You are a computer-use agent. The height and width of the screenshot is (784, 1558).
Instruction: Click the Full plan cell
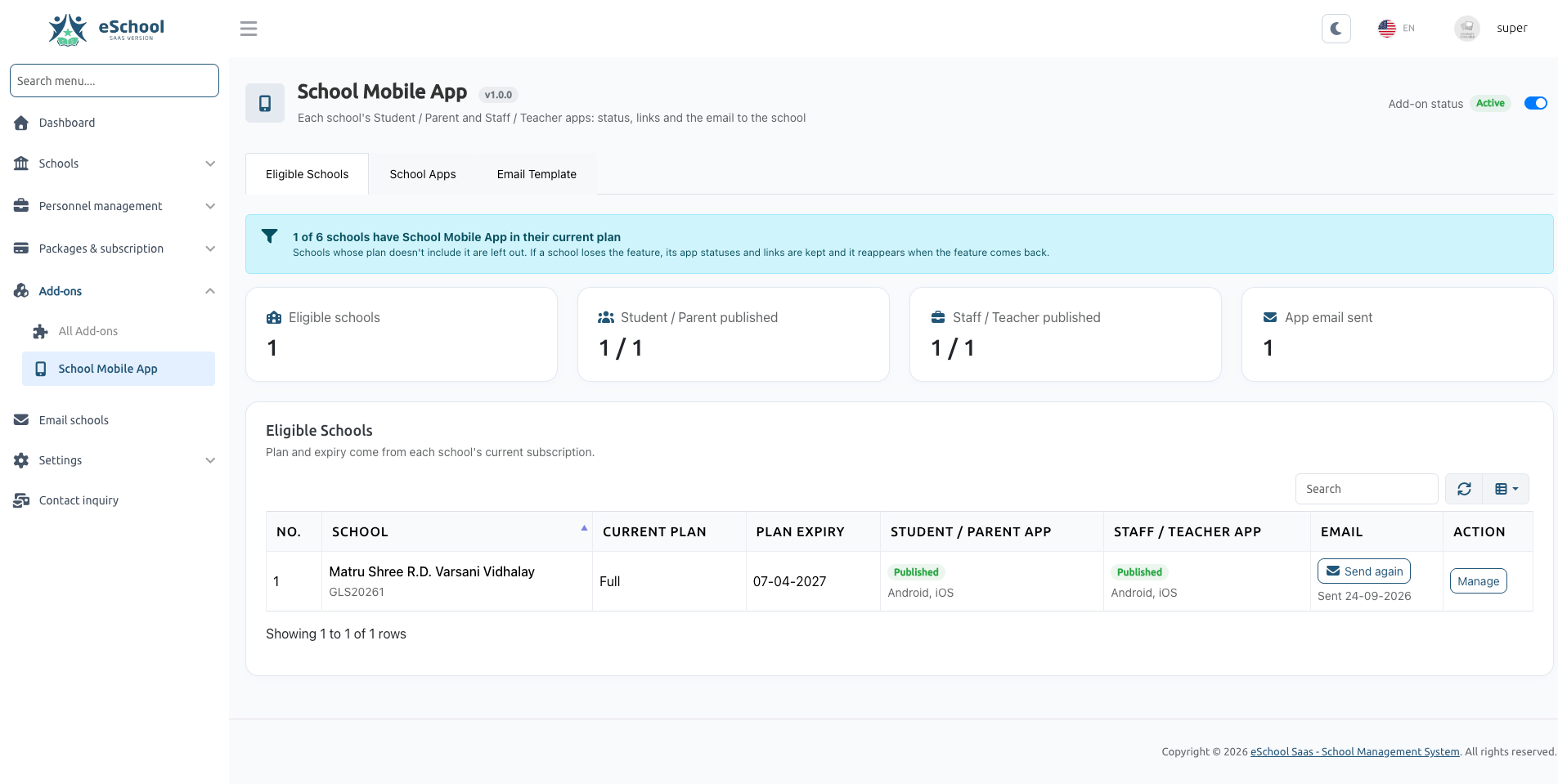669,581
